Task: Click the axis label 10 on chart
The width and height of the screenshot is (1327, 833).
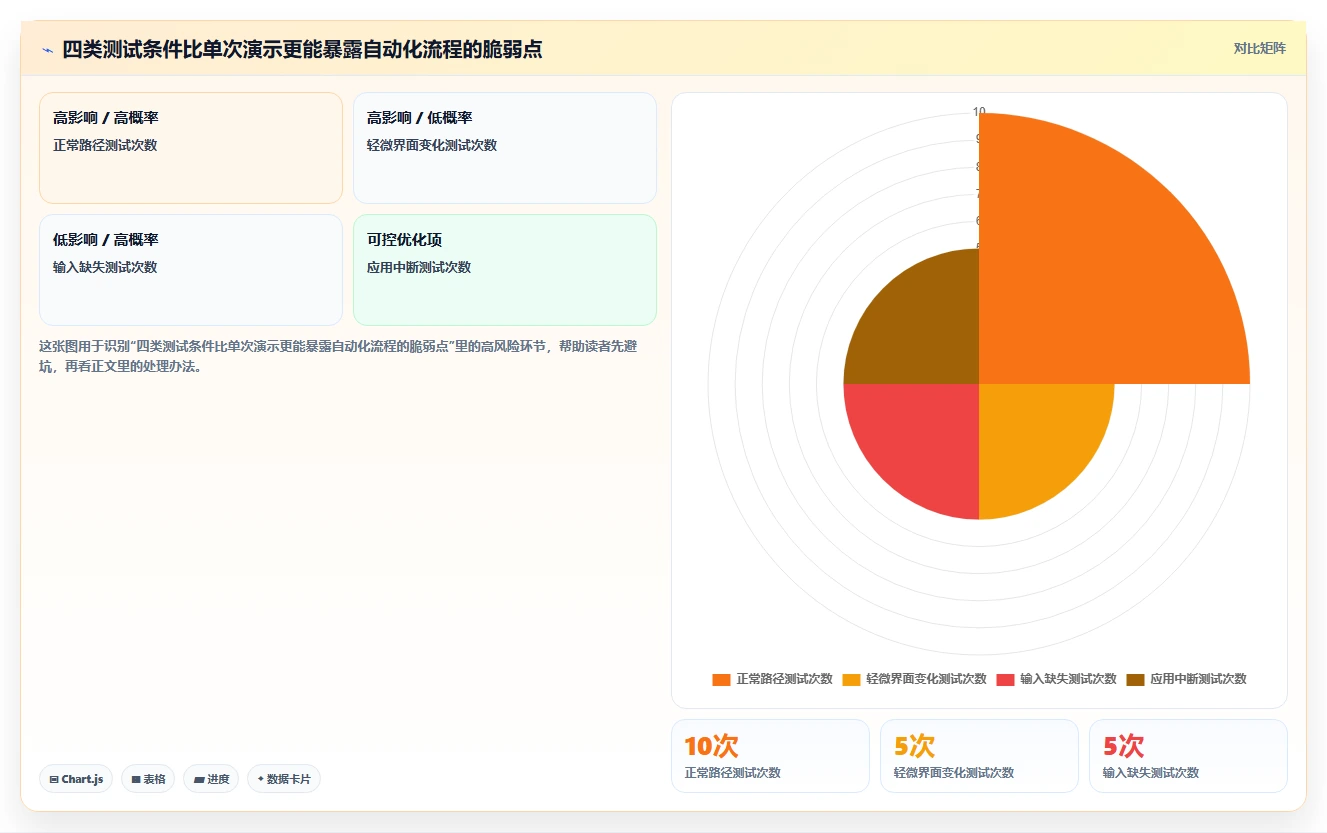Action: [x=979, y=111]
